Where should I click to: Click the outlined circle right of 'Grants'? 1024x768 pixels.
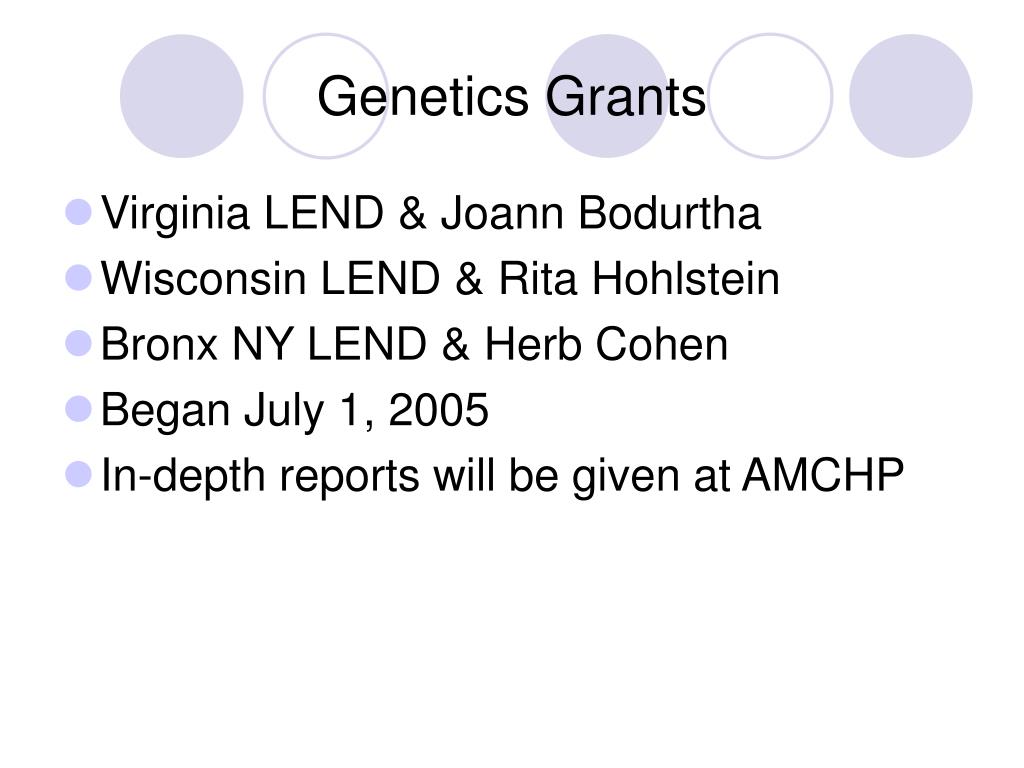coord(771,96)
